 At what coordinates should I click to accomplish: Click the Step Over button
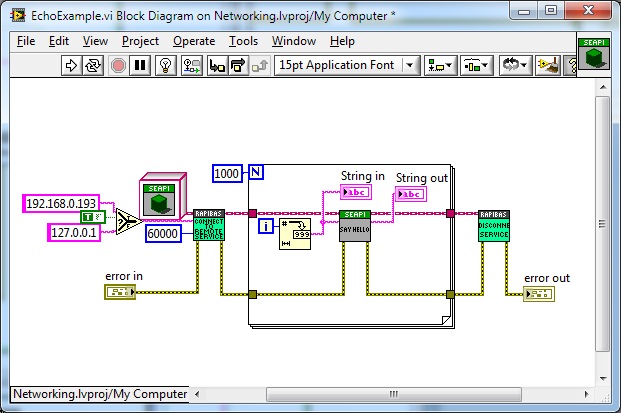238,65
